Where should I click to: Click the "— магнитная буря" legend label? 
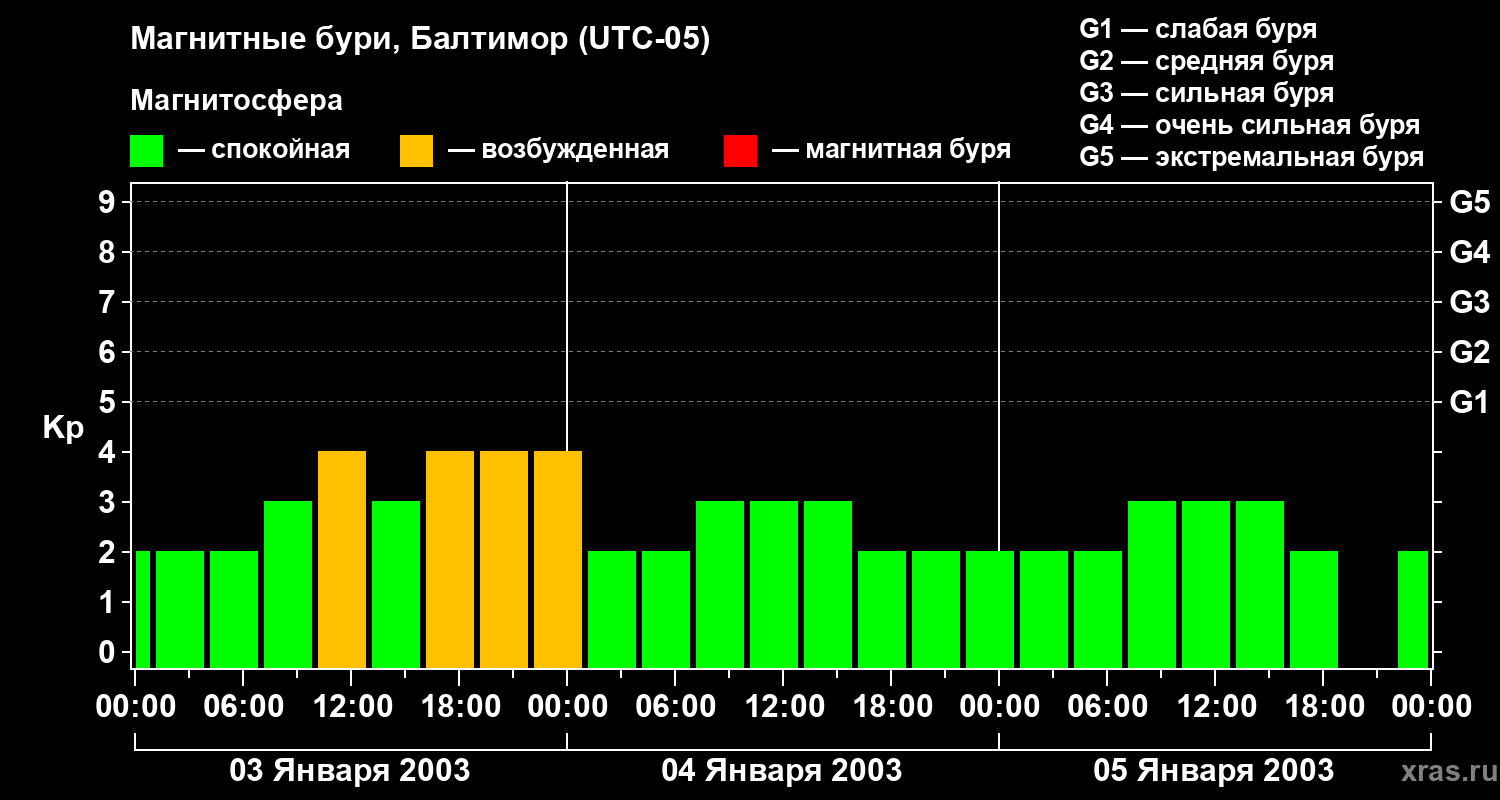[x=891, y=150]
